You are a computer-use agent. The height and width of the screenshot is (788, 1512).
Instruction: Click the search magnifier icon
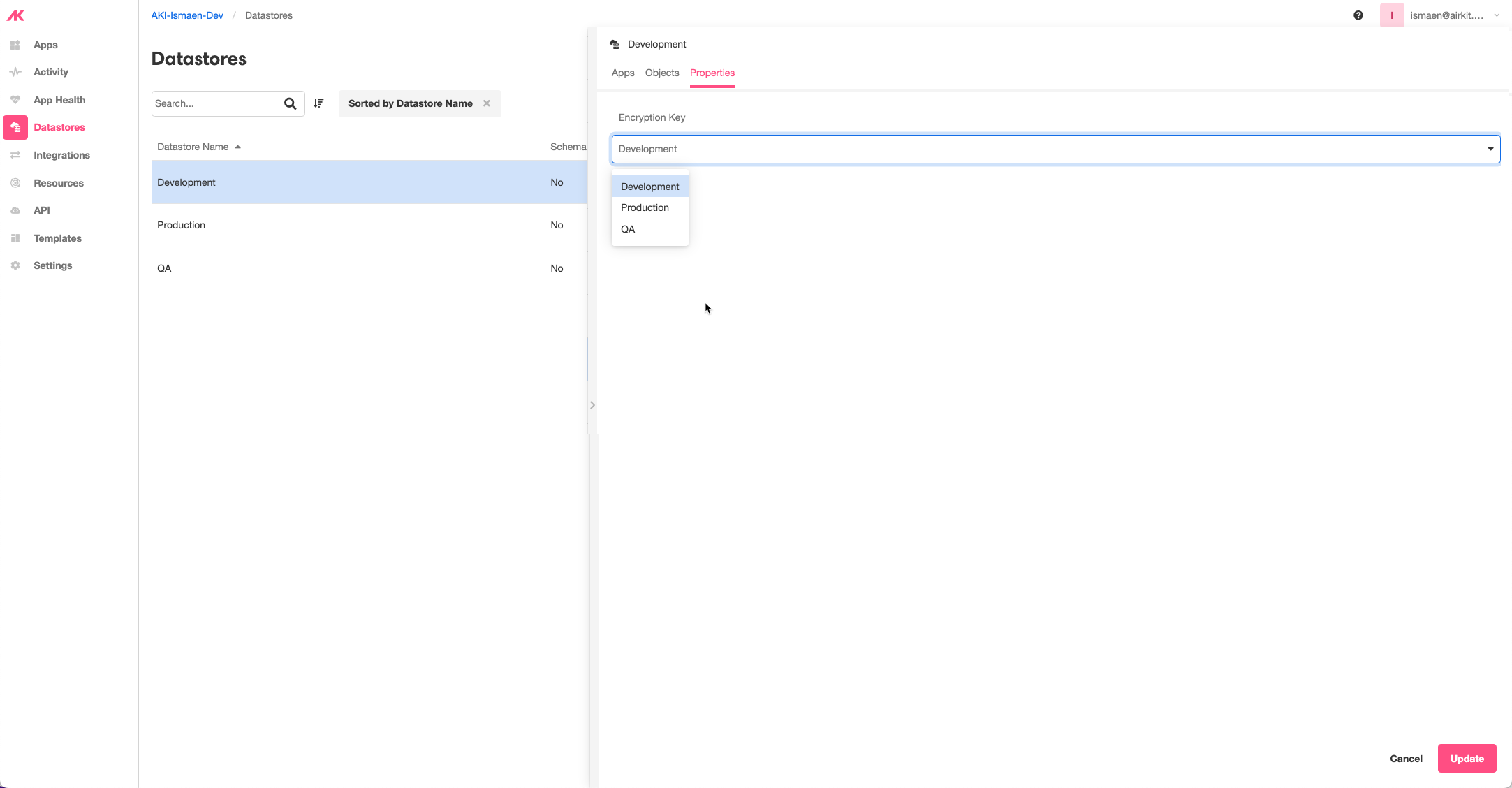tap(291, 103)
